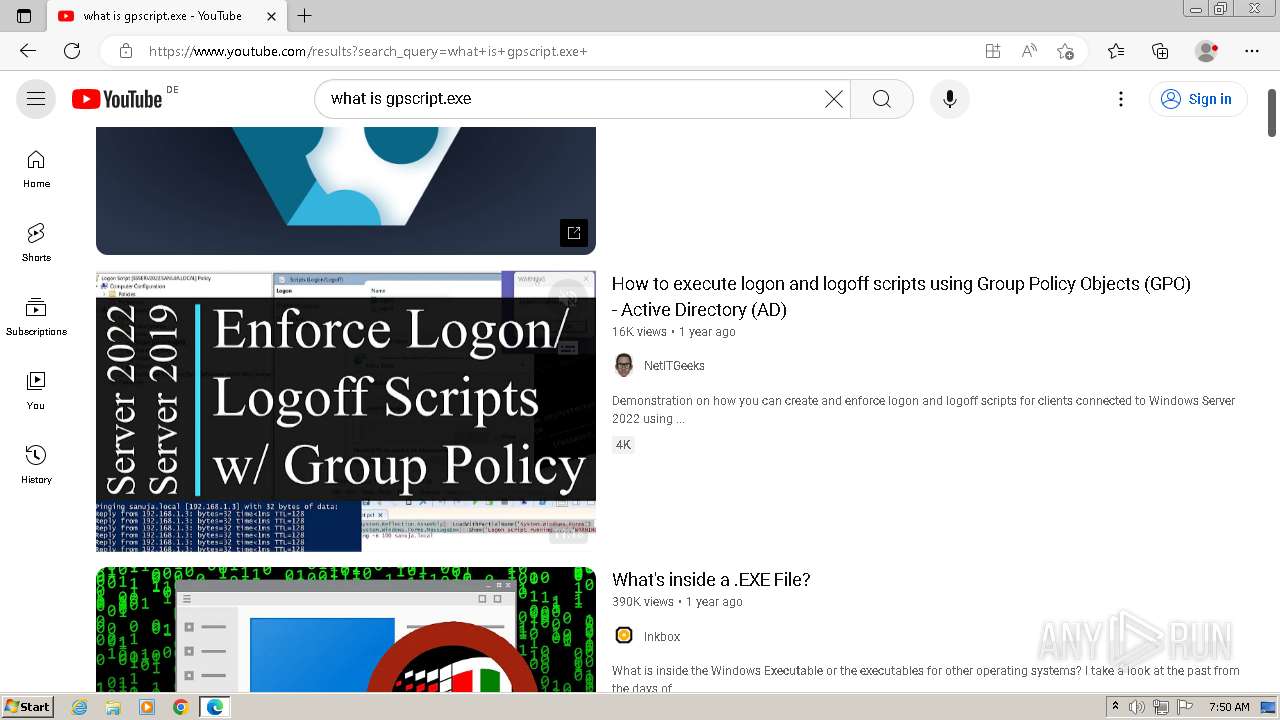Toggle mute icon on logon scripts thumbnail
This screenshot has height=720, width=1280.
568,297
